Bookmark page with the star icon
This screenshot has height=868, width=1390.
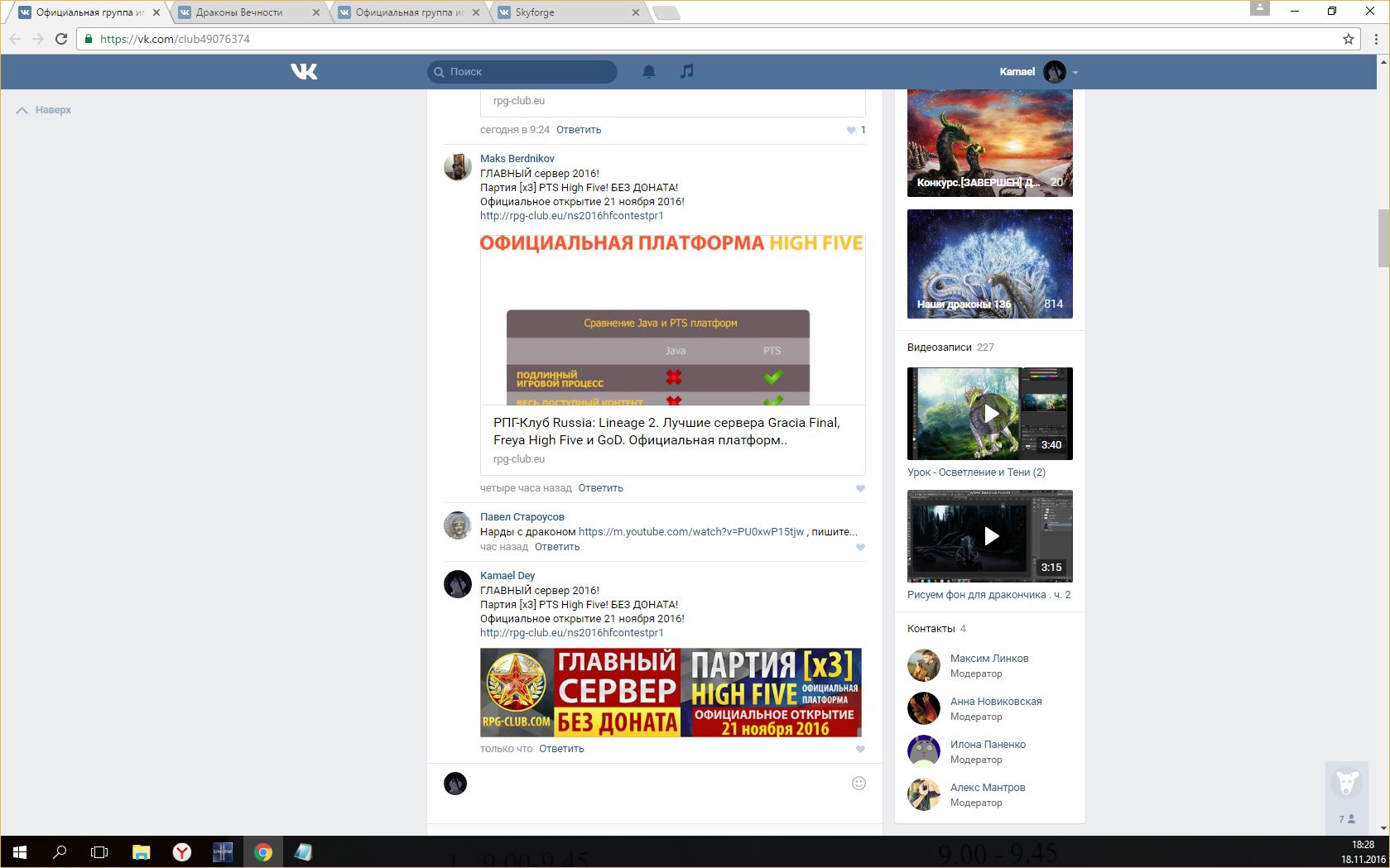[x=1348, y=39]
